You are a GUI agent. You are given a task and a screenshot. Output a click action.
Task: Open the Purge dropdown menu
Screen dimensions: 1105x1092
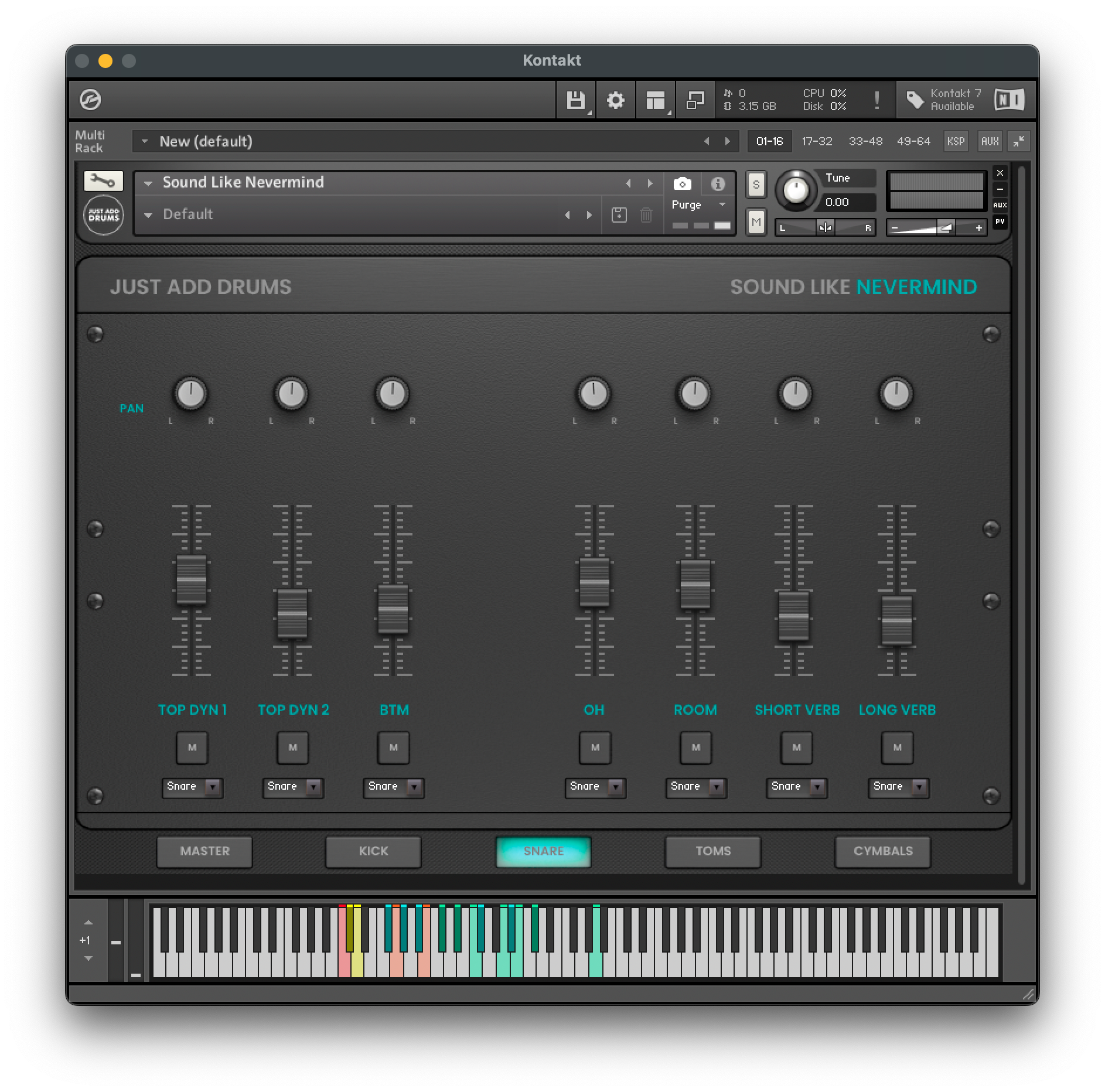coord(699,204)
